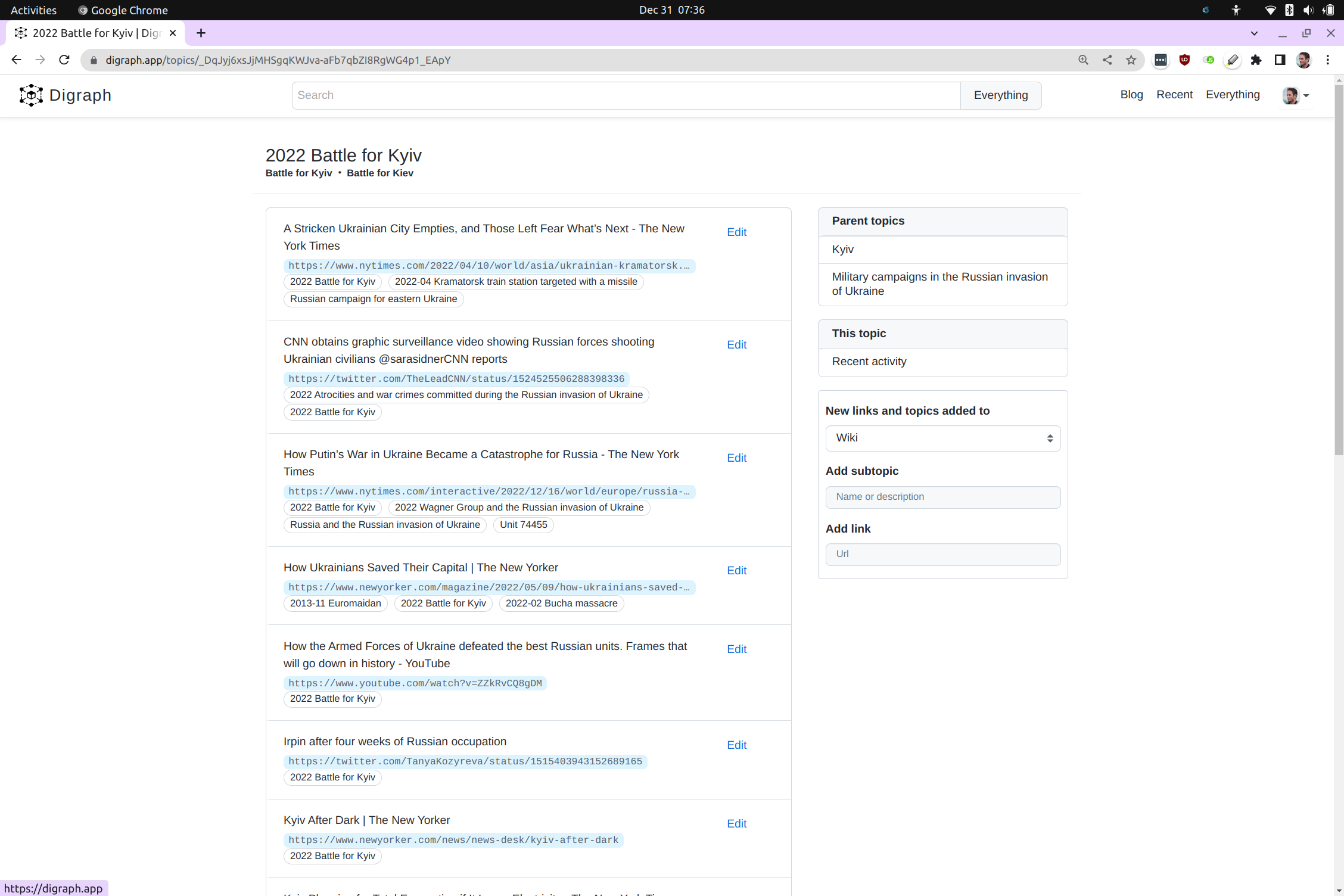Open the Wiki repository dropdown
Image resolution: width=1344 pixels, height=896 pixels.
point(942,438)
